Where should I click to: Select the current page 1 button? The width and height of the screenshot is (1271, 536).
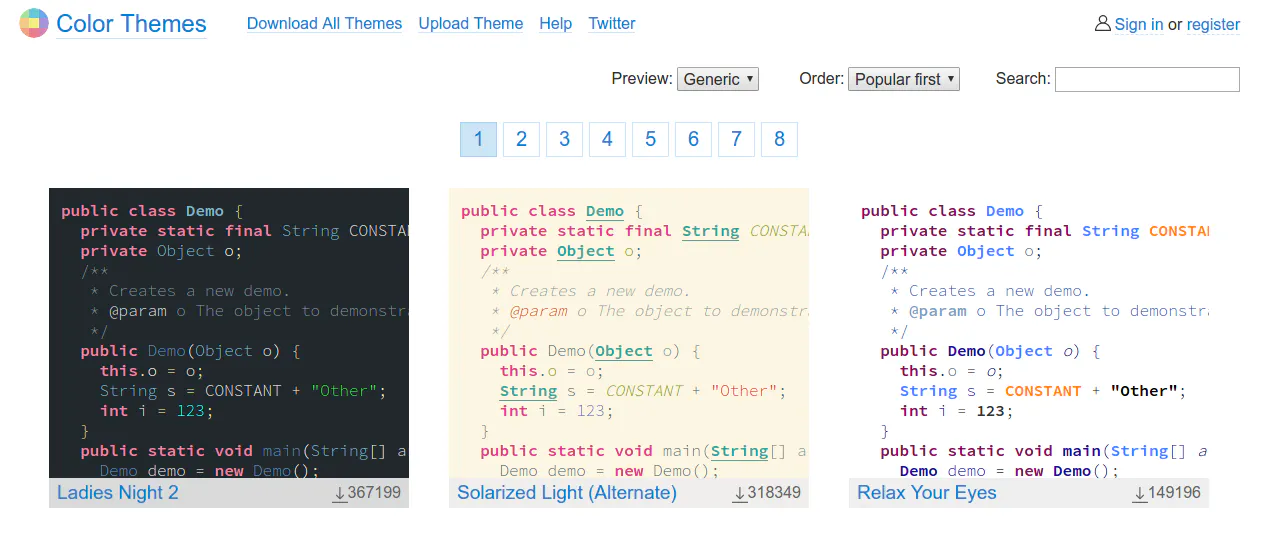pos(478,139)
